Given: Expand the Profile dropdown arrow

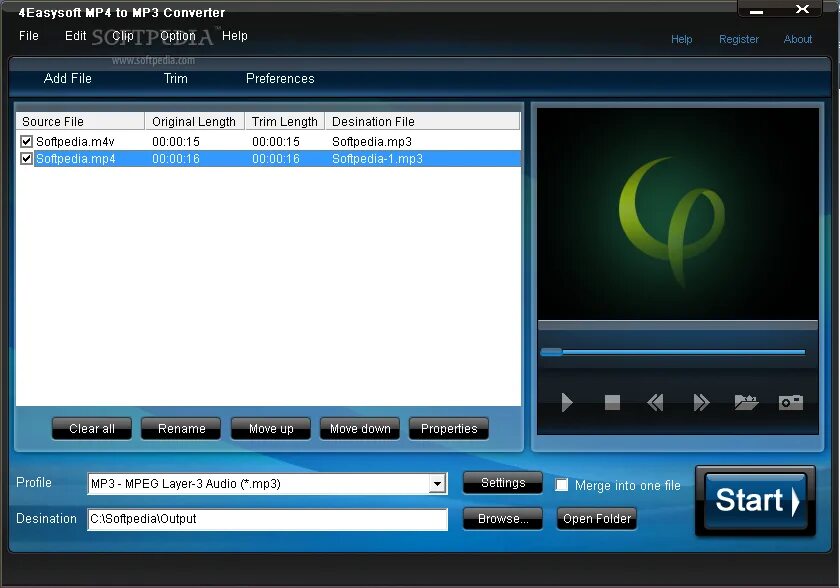Looking at the screenshot, I should point(438,484).
